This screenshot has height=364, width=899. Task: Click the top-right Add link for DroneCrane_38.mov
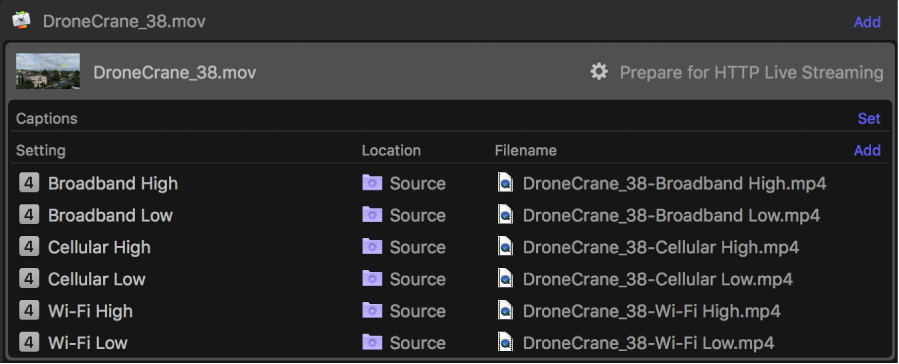tap(867, 22)
